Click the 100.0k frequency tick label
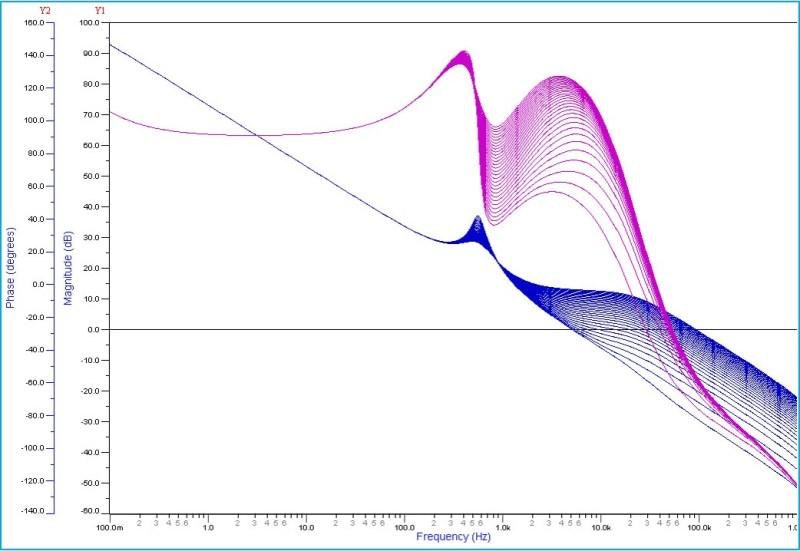Viewport: 800px width, 551px height. (699, 528)
